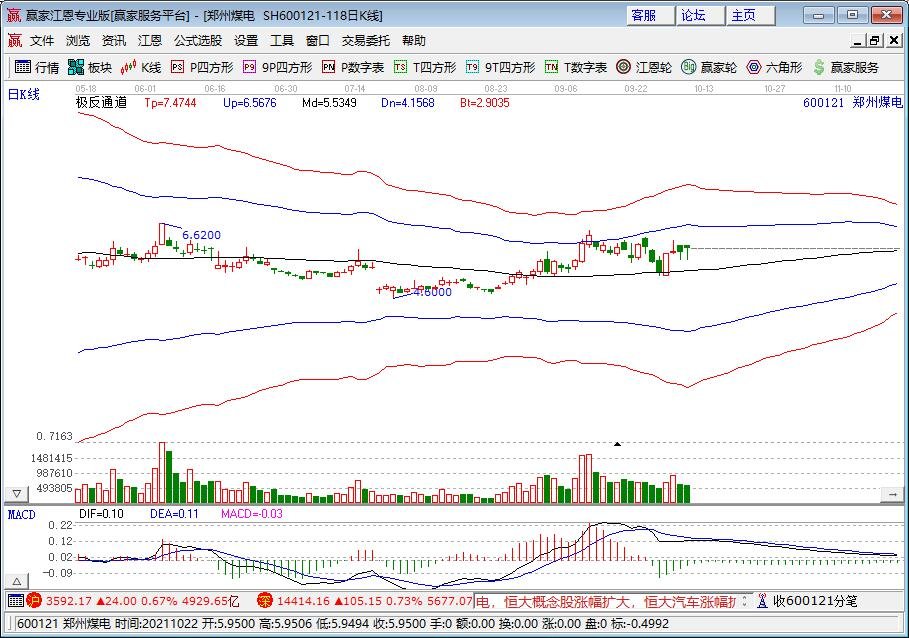Open the 公式选股 menu
This screenshot has width=909, height=638.
point(197,41)
